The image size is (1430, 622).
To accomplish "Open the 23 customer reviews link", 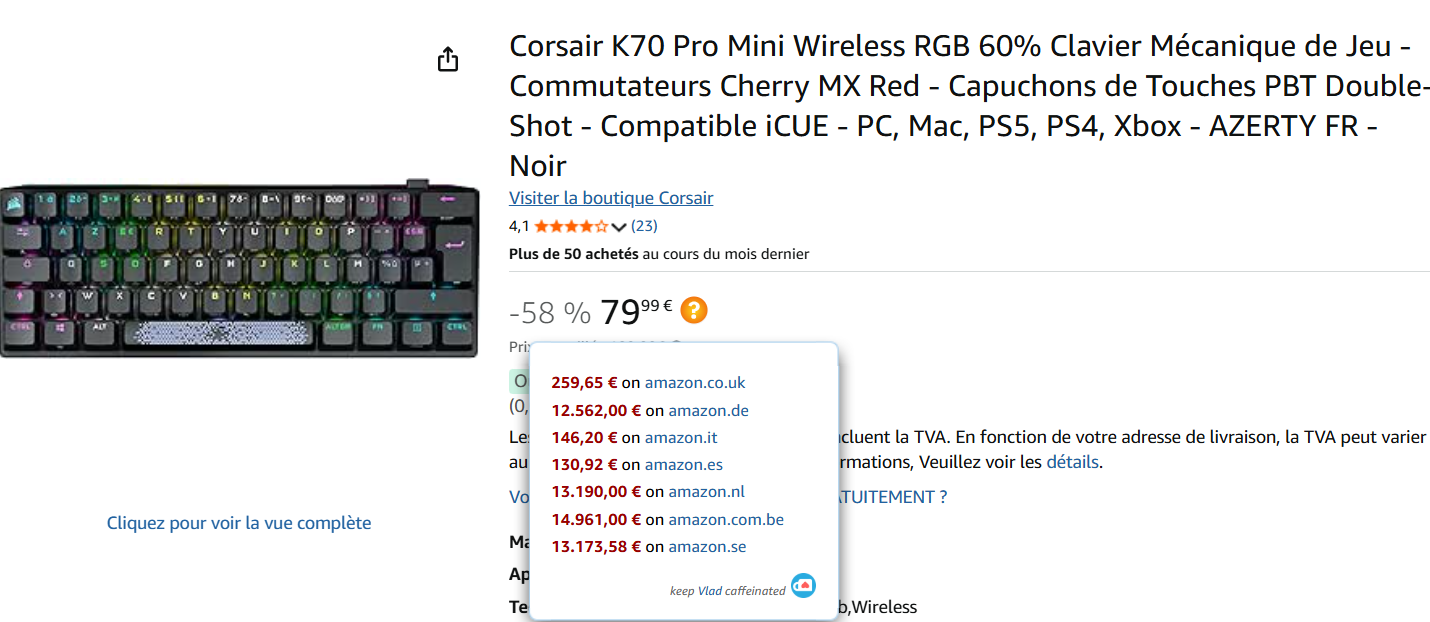I will point(644,226).
